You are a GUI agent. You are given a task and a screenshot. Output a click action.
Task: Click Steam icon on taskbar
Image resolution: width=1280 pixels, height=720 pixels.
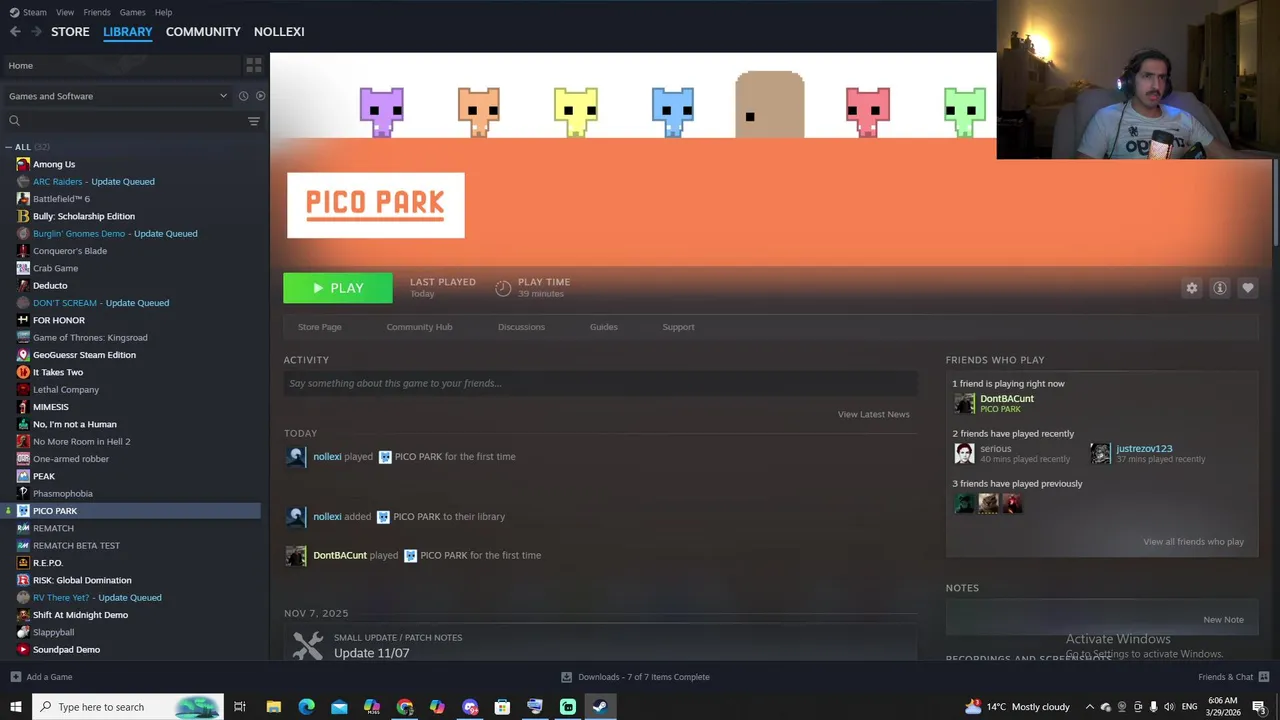600,707
